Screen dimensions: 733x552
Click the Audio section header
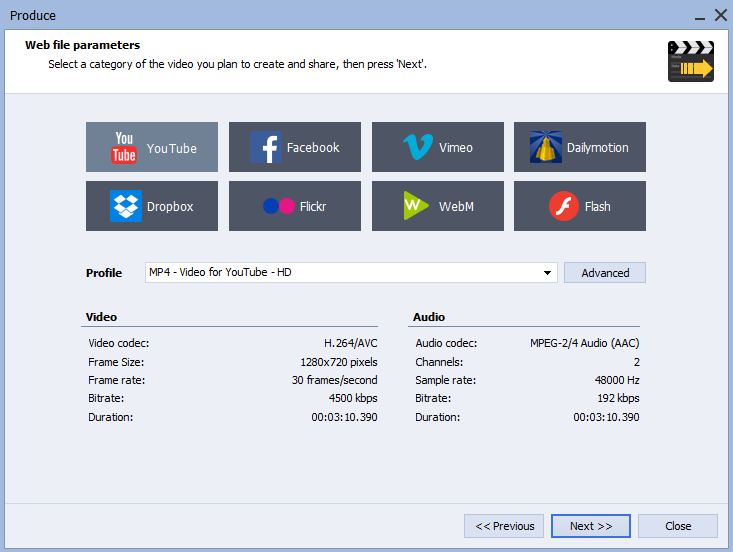coord(429,317)
